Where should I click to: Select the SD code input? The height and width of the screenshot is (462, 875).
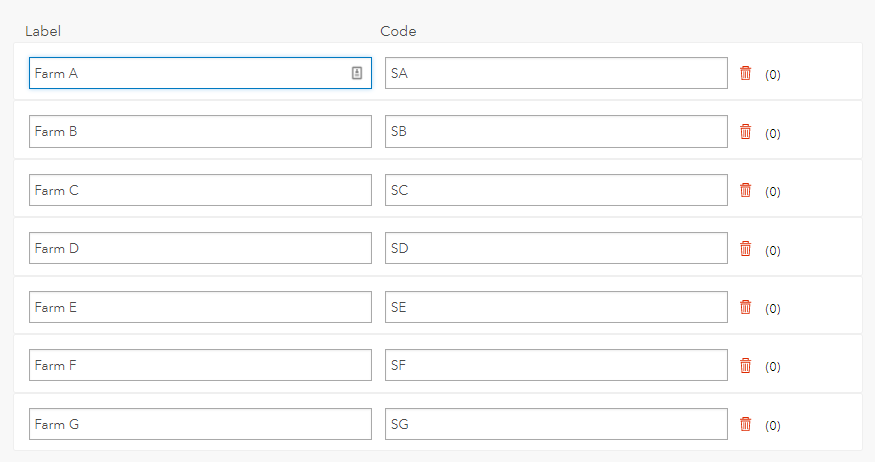[x=556, y=248]
